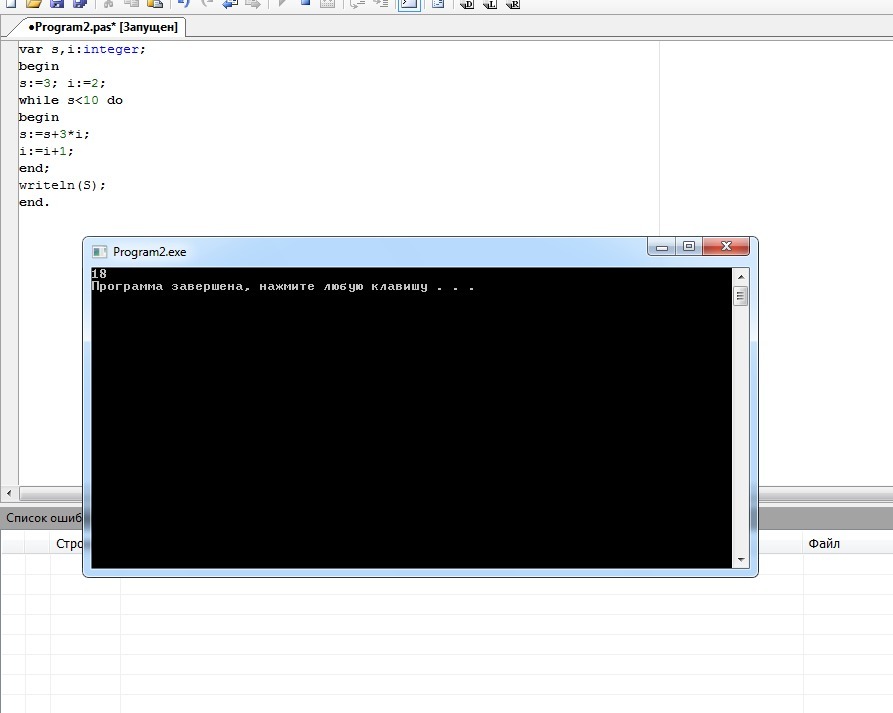The height and width of the screenshot is (713, 893).
Task: Click the Format Code toolbar icon
Action: click(x=437, y=3)
